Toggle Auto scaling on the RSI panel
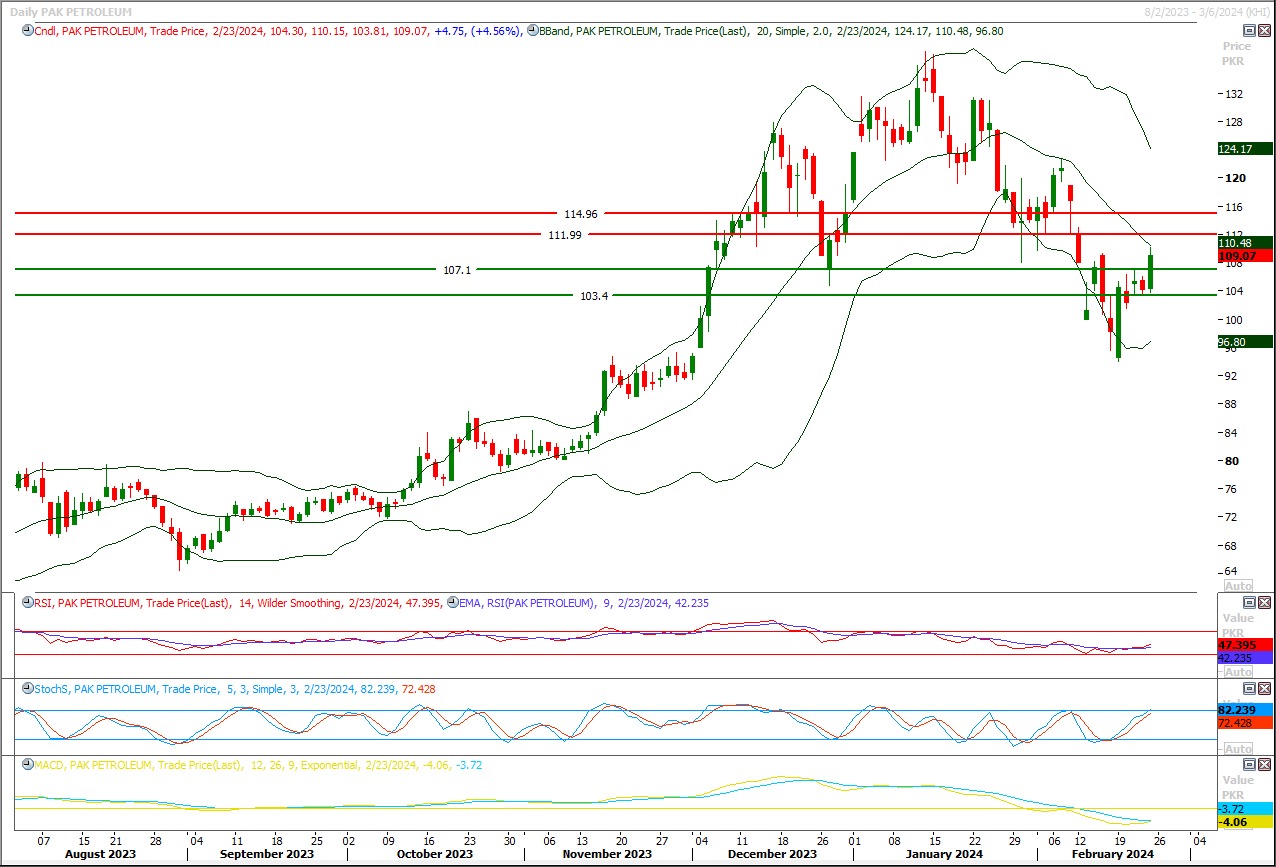Screen dimensions: 1276x867 [1238, 671]
